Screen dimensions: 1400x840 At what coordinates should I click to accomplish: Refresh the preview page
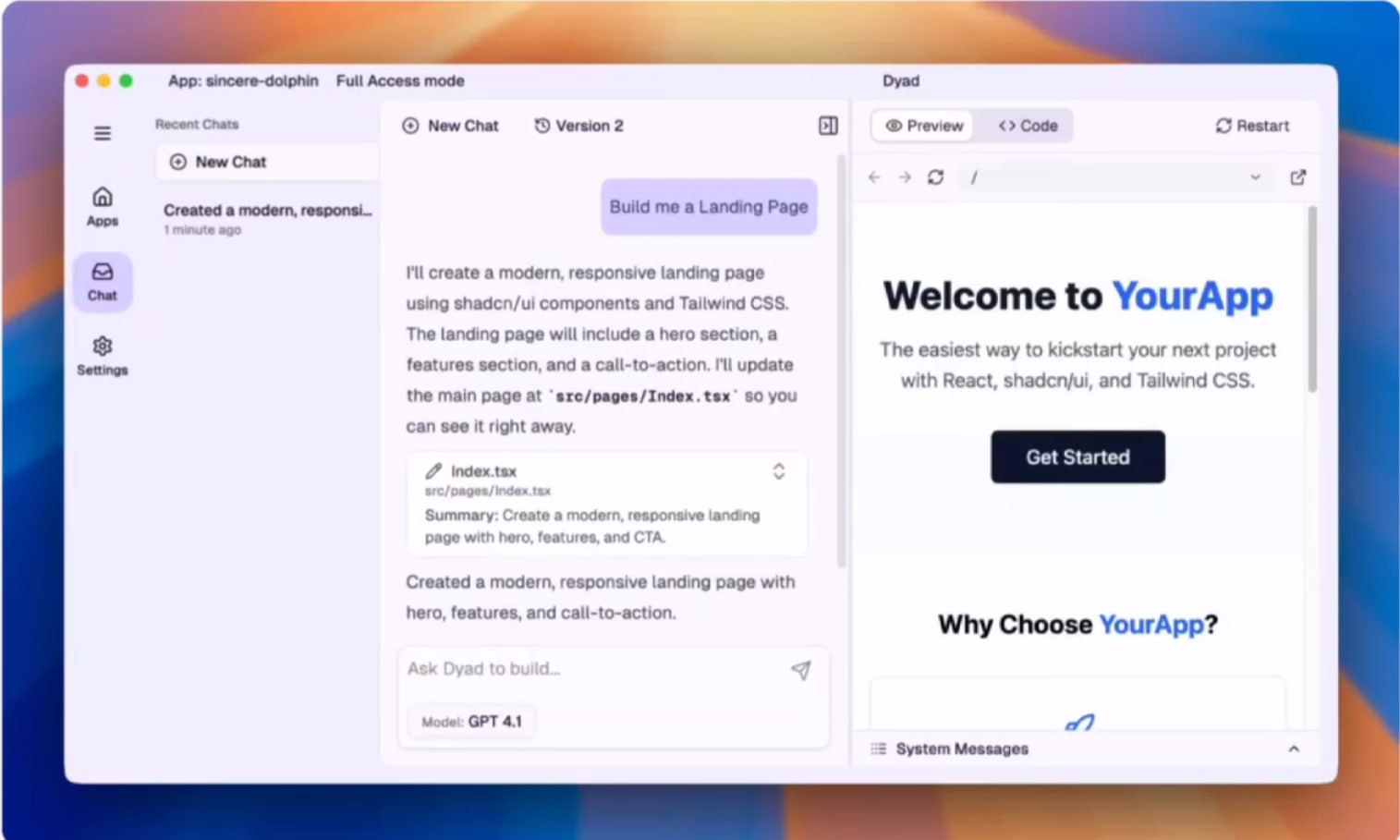point(935,177)
